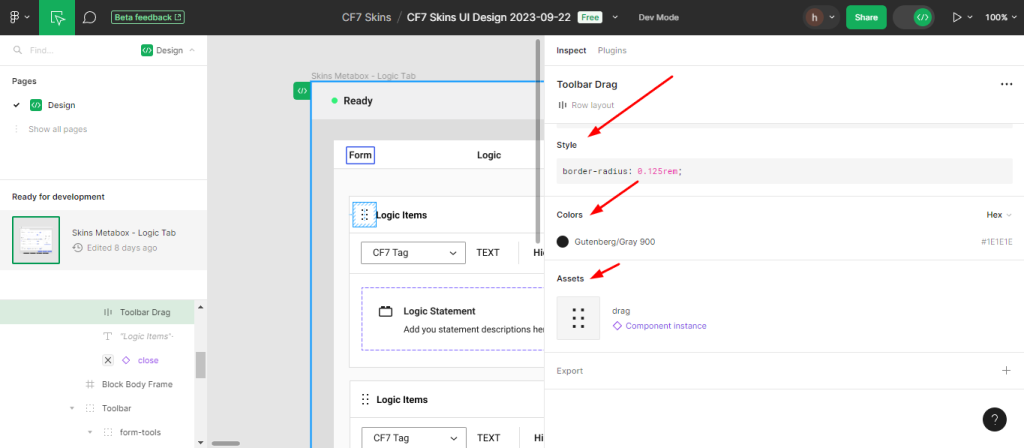This screenshot has height=448, width=1024.
Task: Switch to the Plugins tab
Action: point(612,50)
